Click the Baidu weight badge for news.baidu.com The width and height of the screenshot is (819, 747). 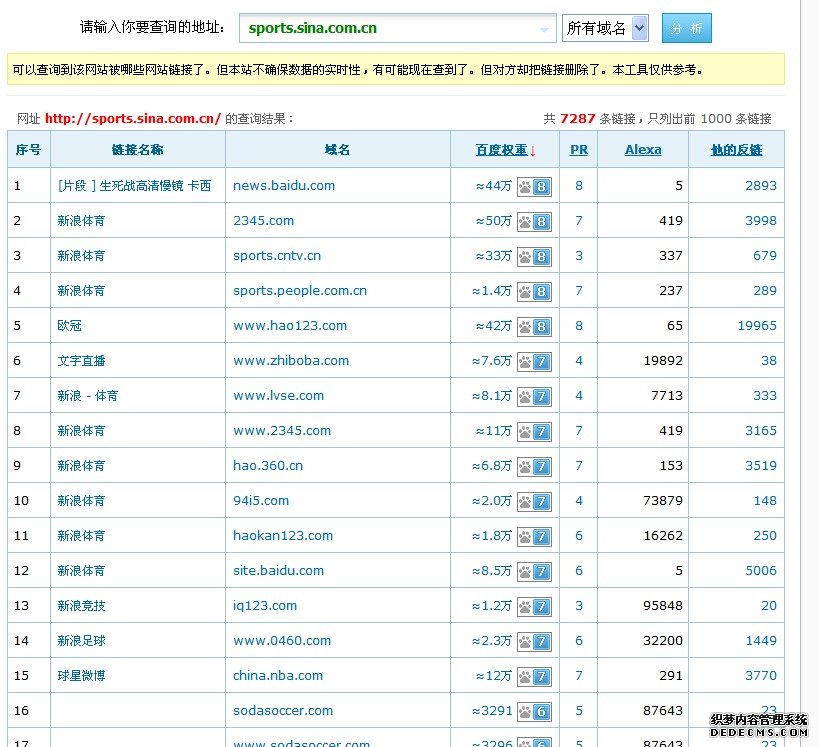(536, 186)
